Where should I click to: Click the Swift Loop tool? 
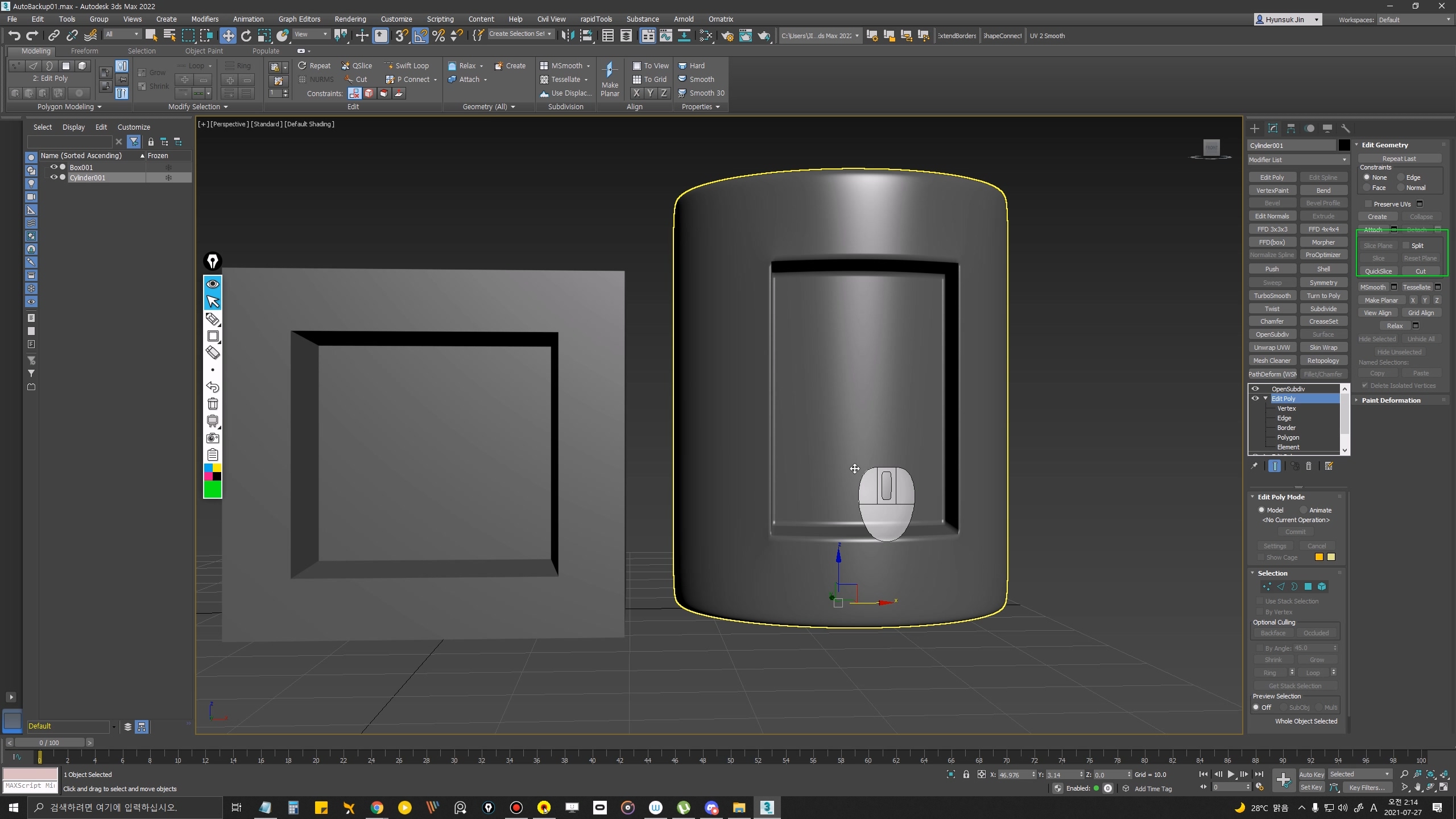click(x=406, y=66)
